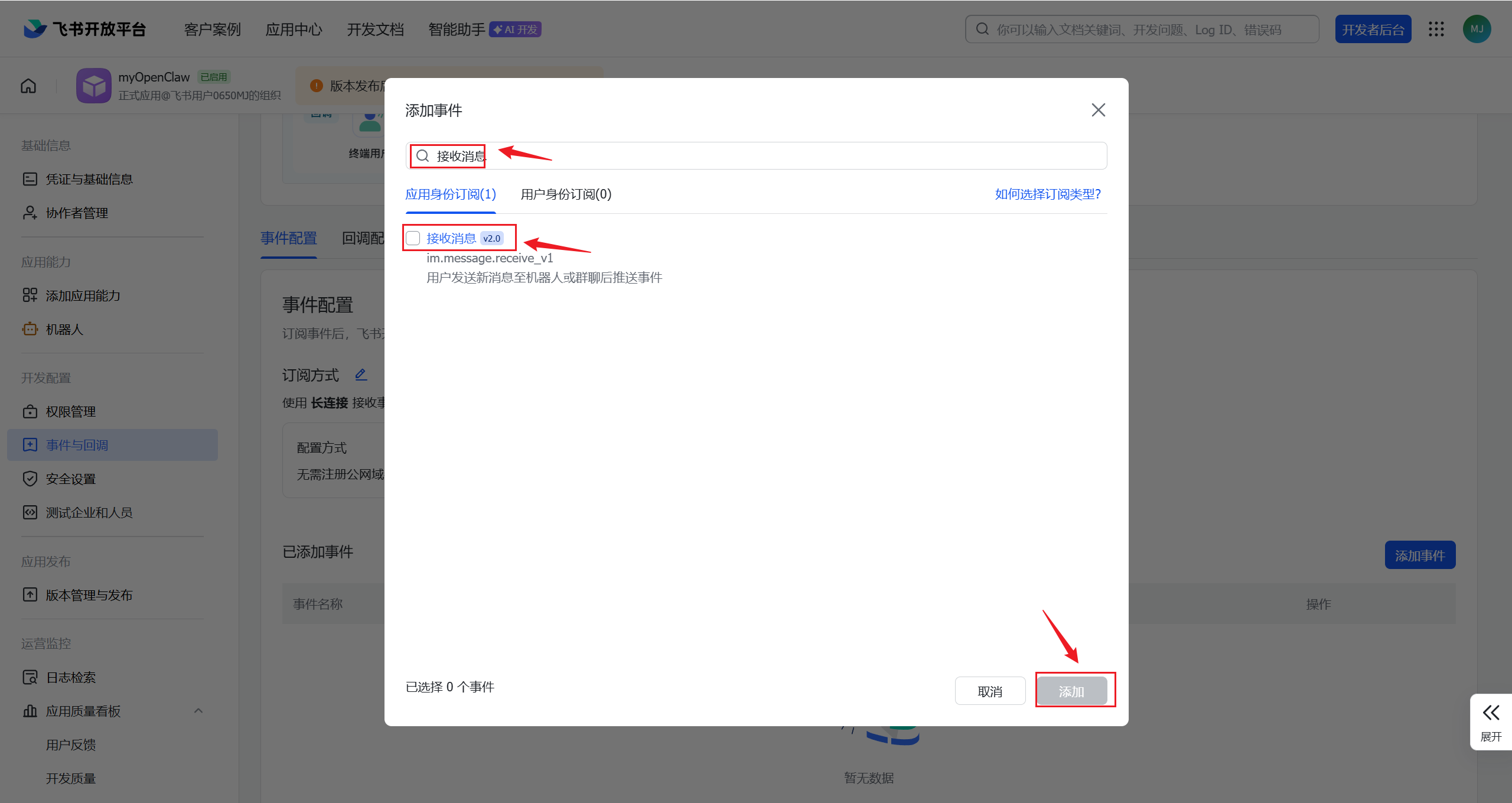Open 协作者管理 in sidebar
The height and width of the screenshot is (803, 1512).
77,213
